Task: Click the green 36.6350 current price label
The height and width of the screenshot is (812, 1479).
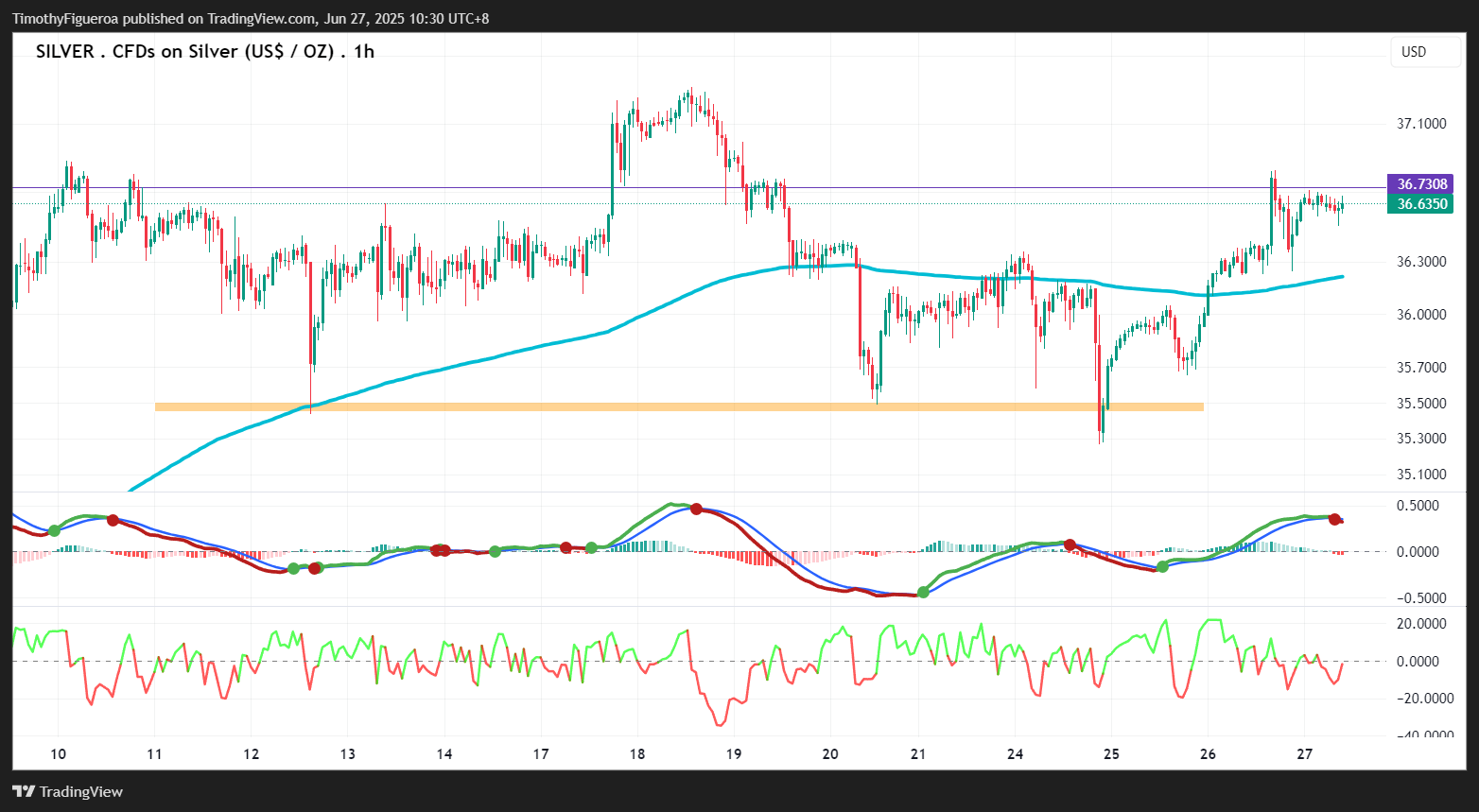Action: [1421, 204]
